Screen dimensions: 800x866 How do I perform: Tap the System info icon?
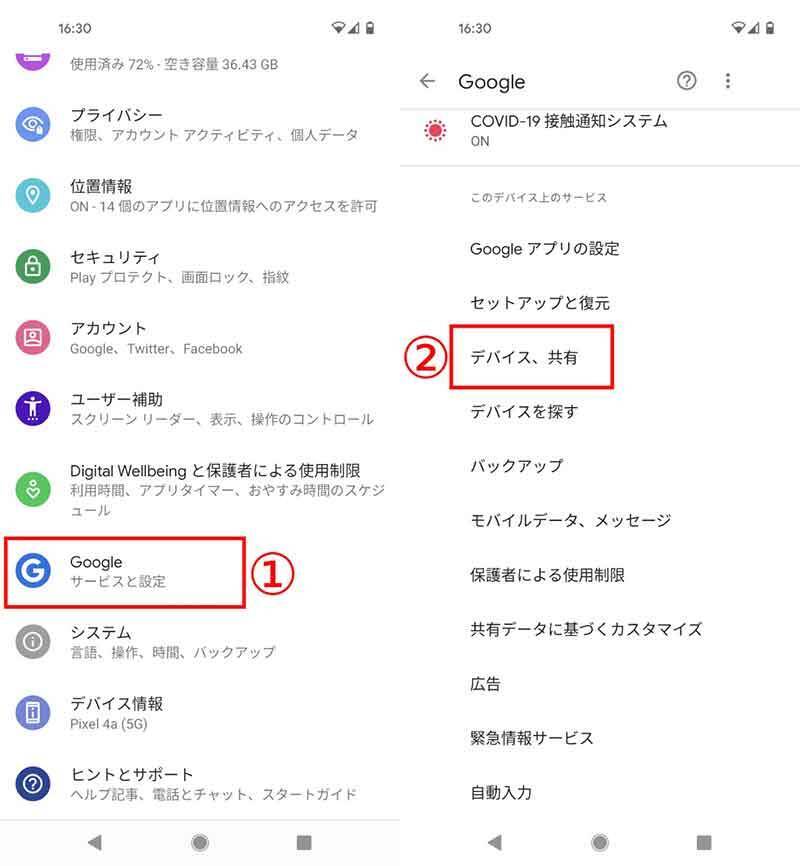pyautogui.click(x=33, y=642)
